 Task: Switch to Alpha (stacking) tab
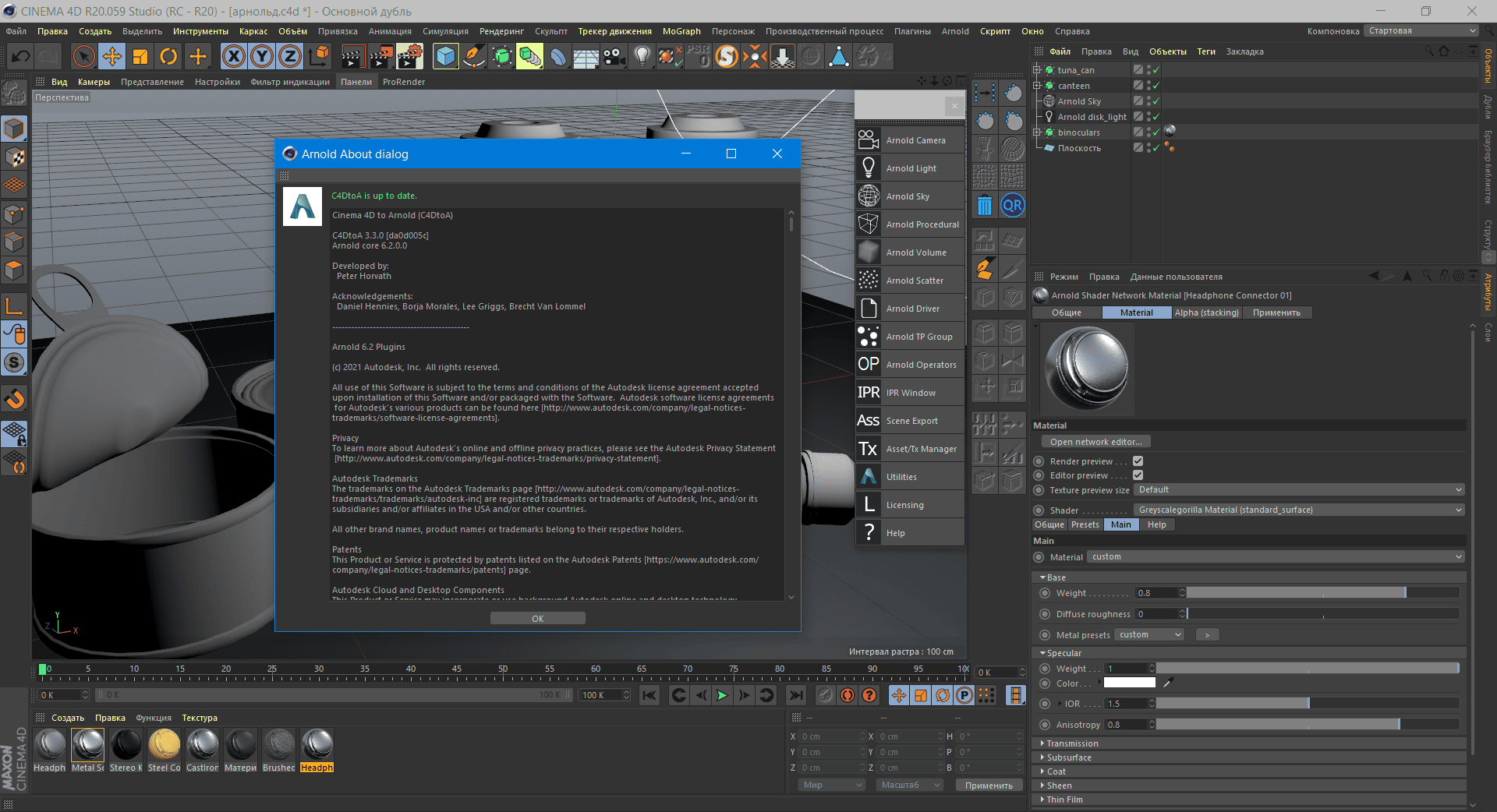pos(1206,312)
